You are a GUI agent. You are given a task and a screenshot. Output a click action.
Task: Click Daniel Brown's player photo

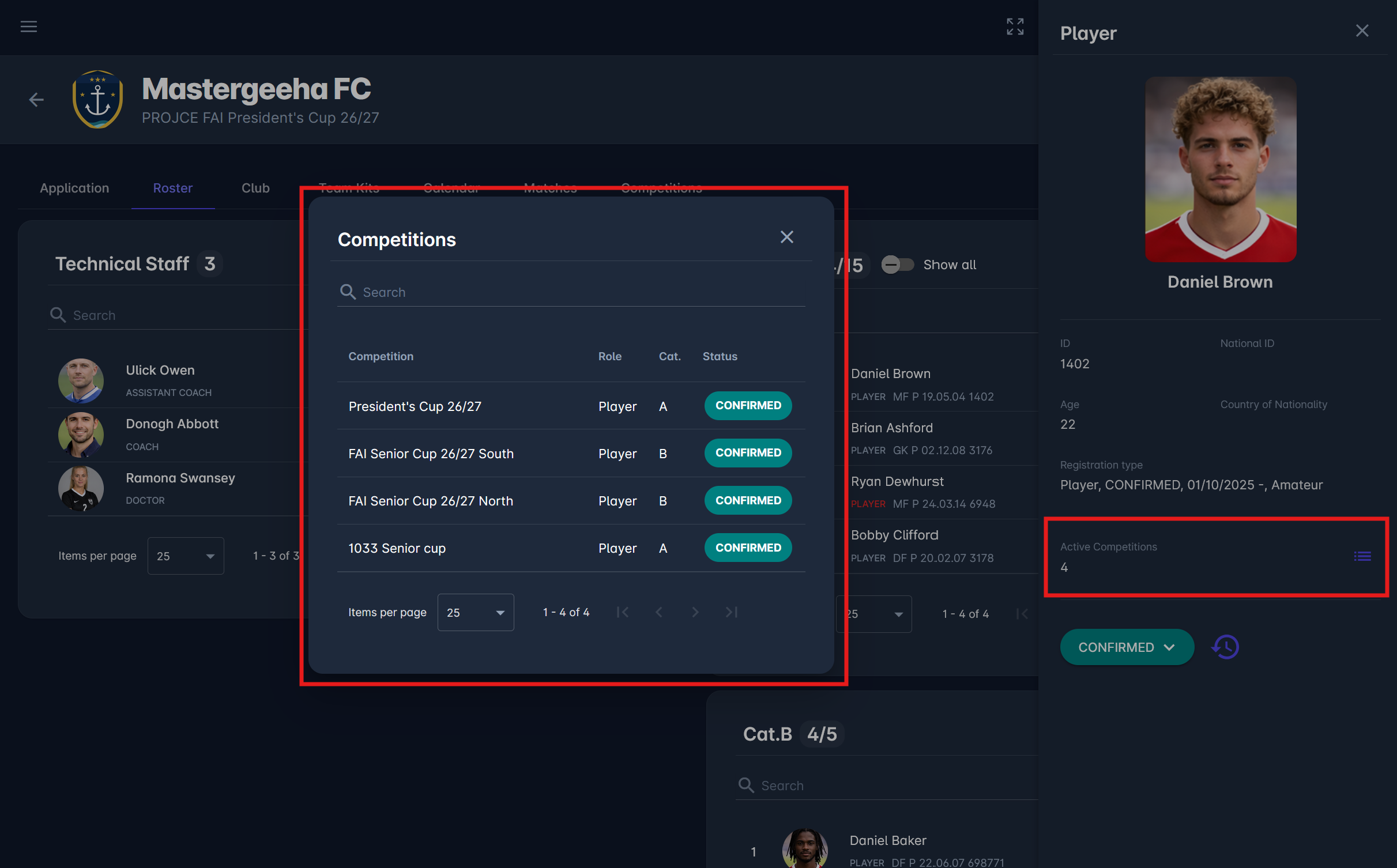(1221, 169)
